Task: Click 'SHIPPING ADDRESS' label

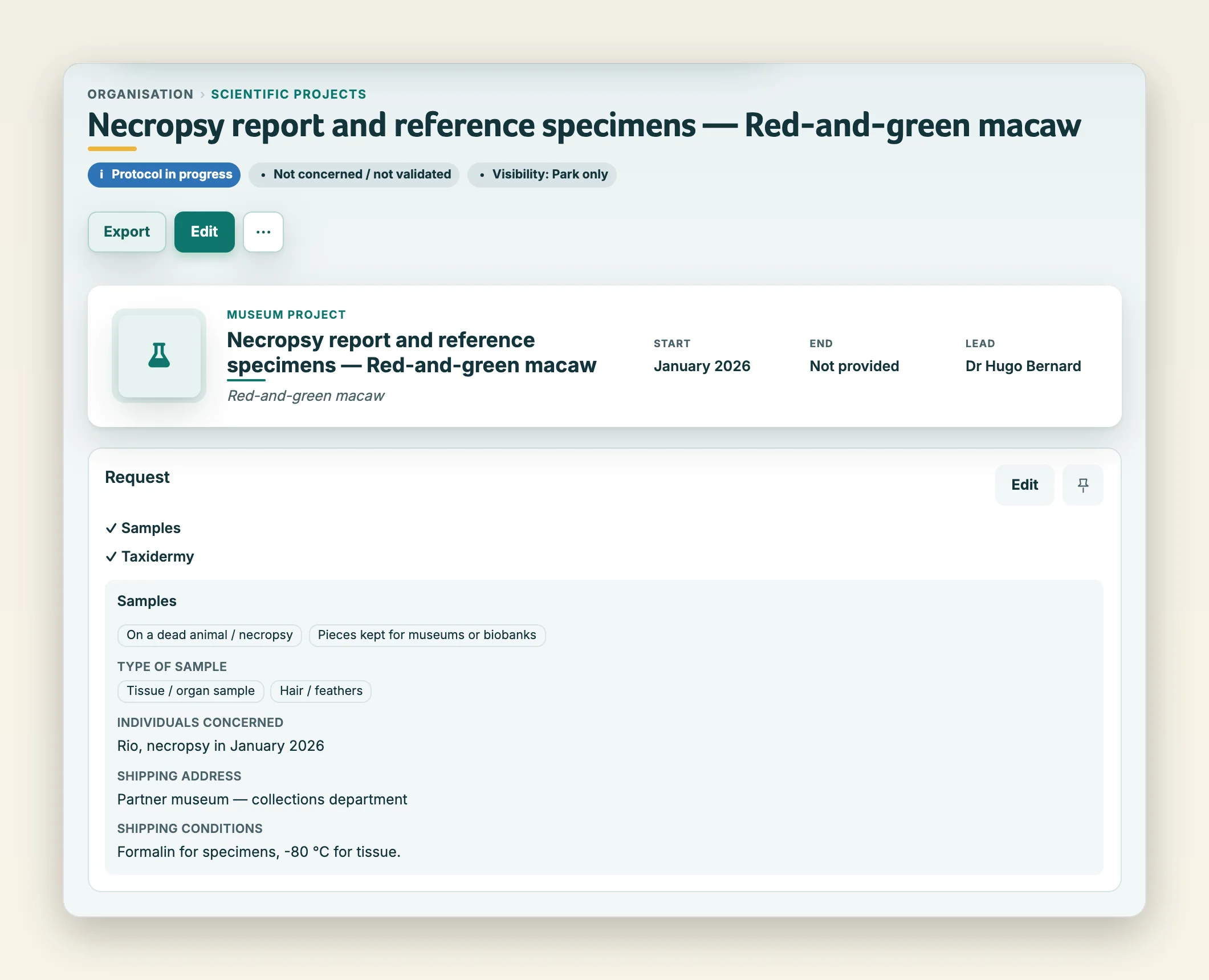Action: click(x=179, y=776)
